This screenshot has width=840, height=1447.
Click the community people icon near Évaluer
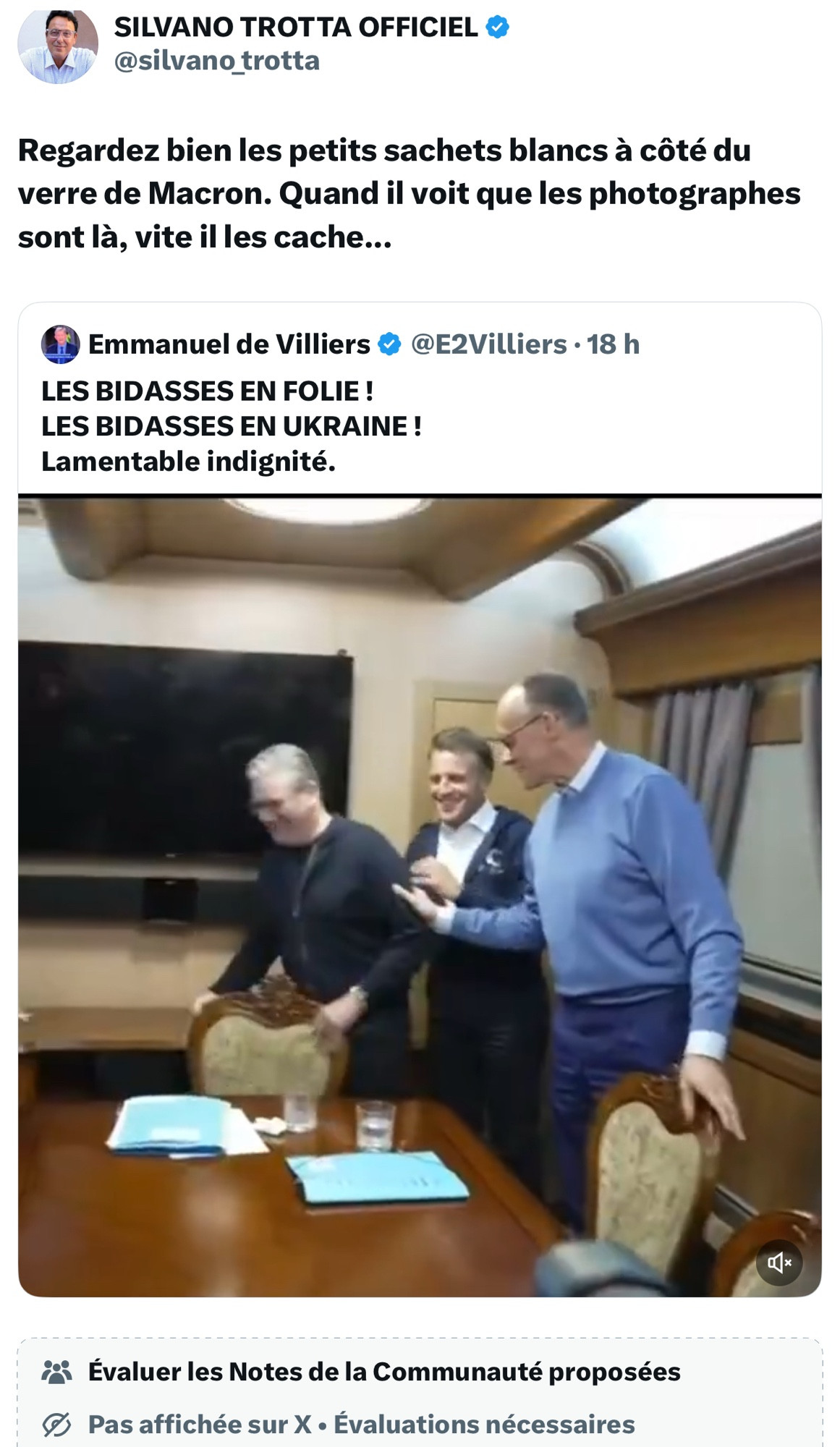point(57,1372)
